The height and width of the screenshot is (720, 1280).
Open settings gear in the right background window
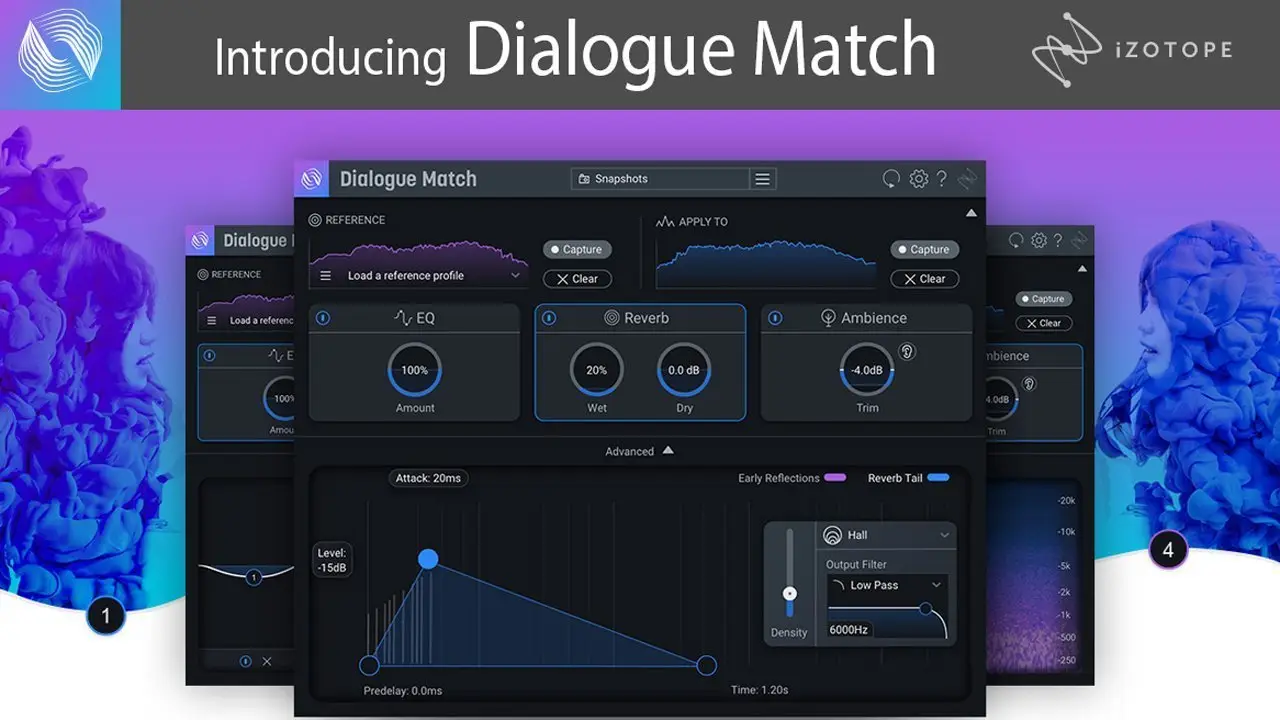pyautogui.click(x=1039, y=240)
